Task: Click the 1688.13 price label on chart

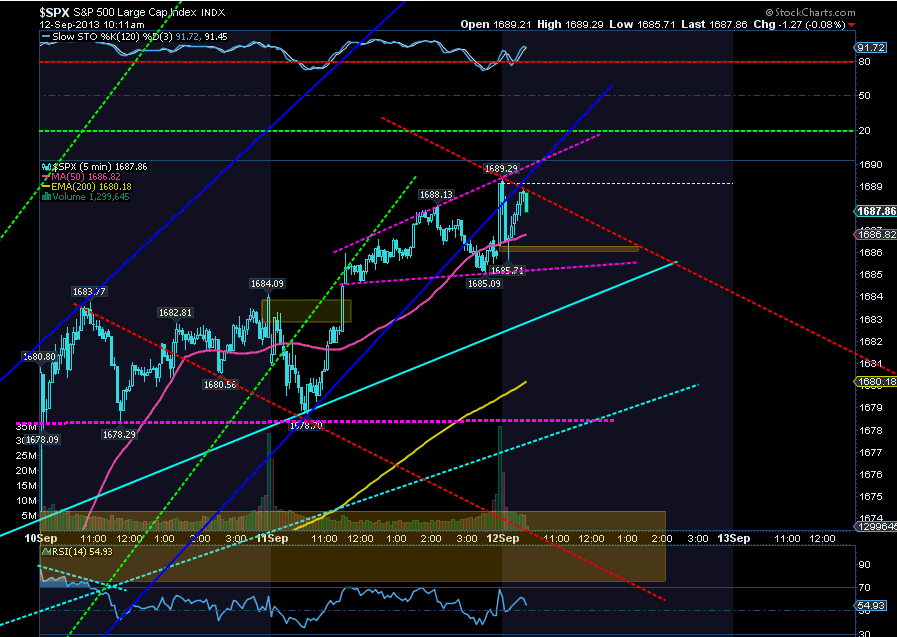Action: tap(436, 195)
